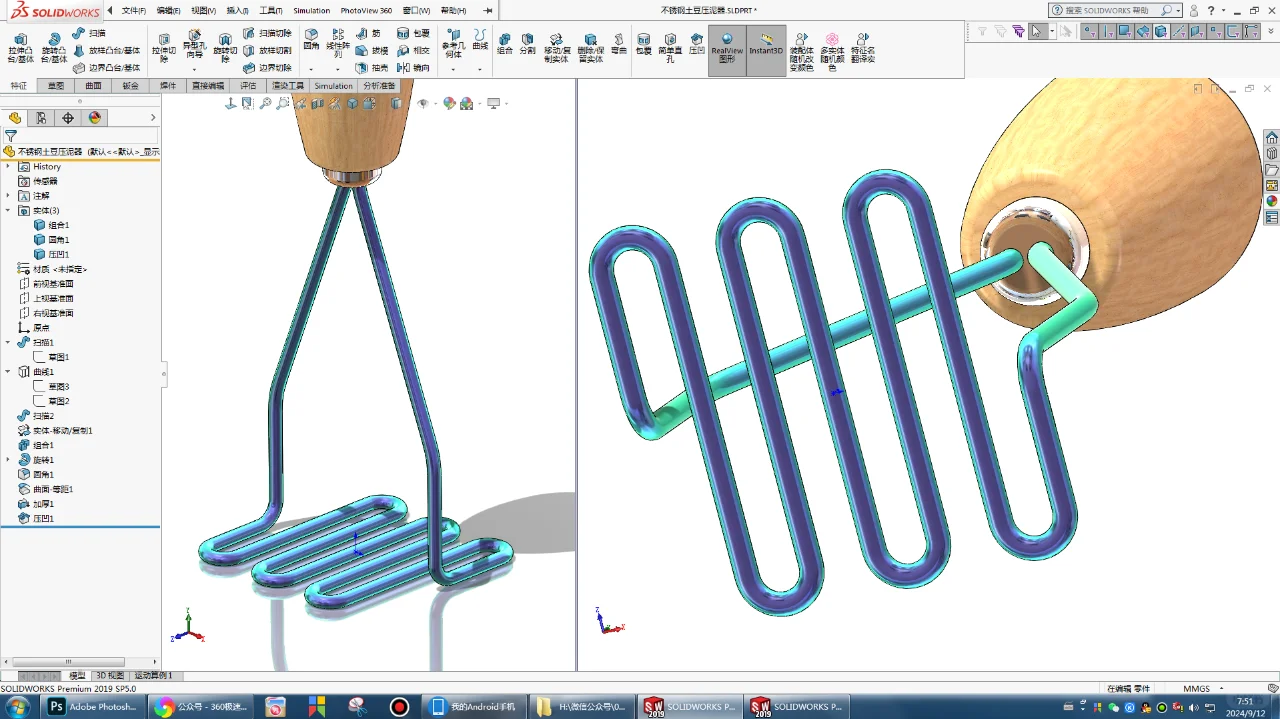The width and height of the screenshot is (1280, 719).
Task: Switch to the 草图 sketch ribbon tab
Action: coord(56,86)
